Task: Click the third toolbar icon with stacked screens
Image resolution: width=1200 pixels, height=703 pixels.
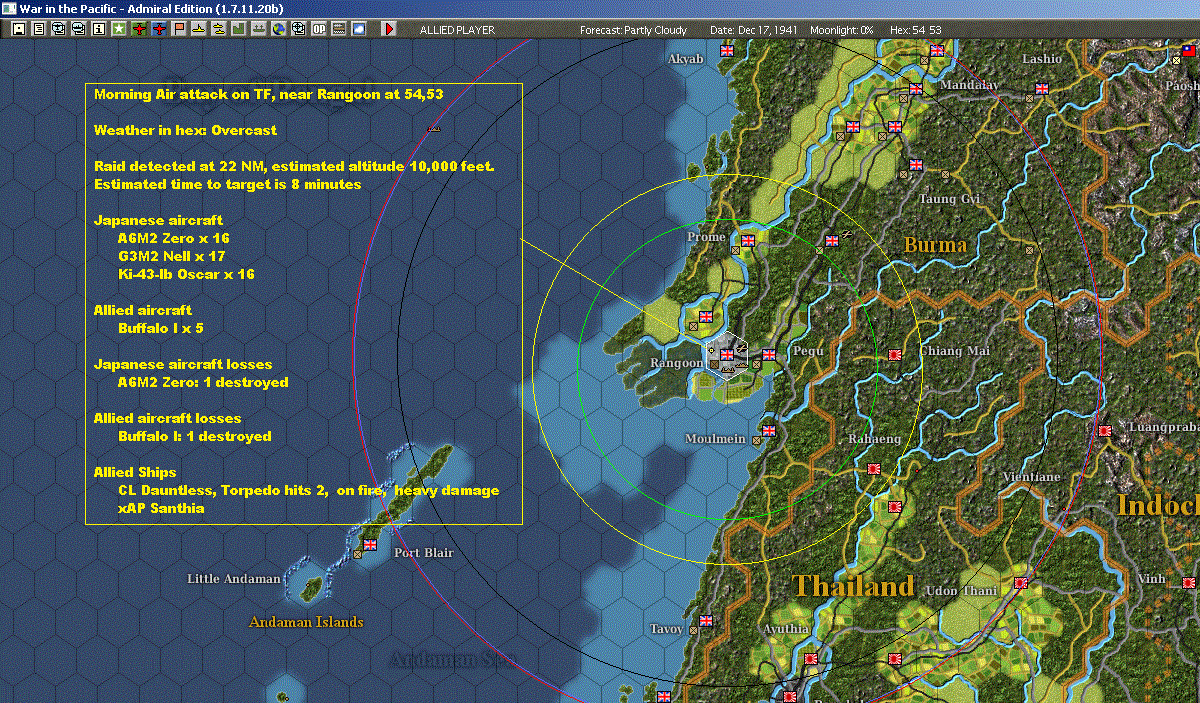Action: click(x=59, y=29)
